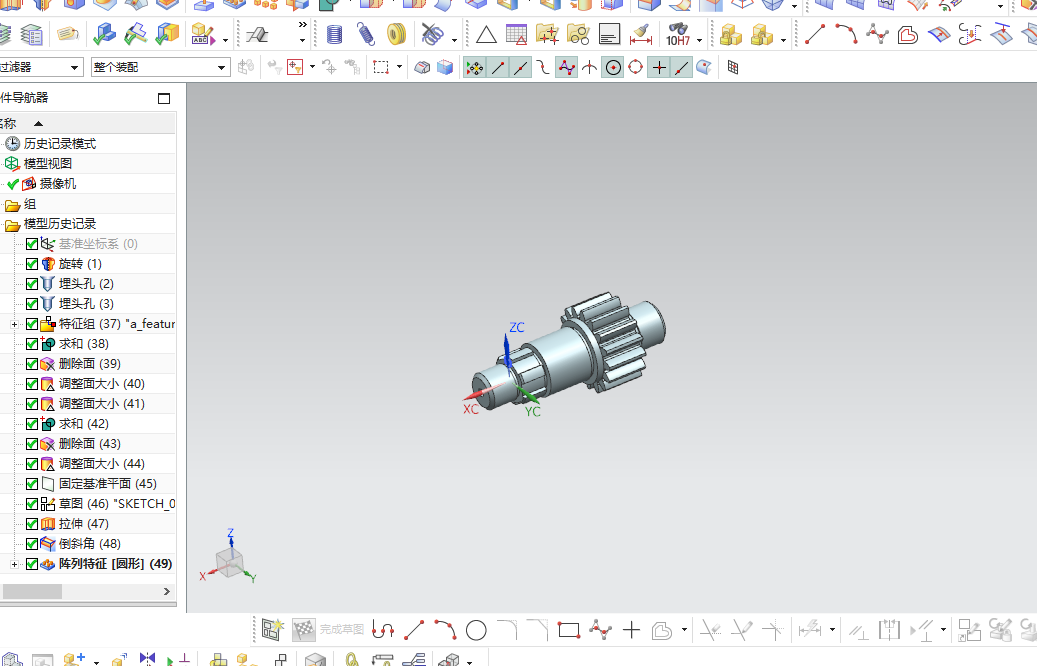The width and height of the screenshot is (1037, 666).
Task: Uncheck the 草图 (46) feature checkbox
Action: pyautogui.click(x=32, y=504)
